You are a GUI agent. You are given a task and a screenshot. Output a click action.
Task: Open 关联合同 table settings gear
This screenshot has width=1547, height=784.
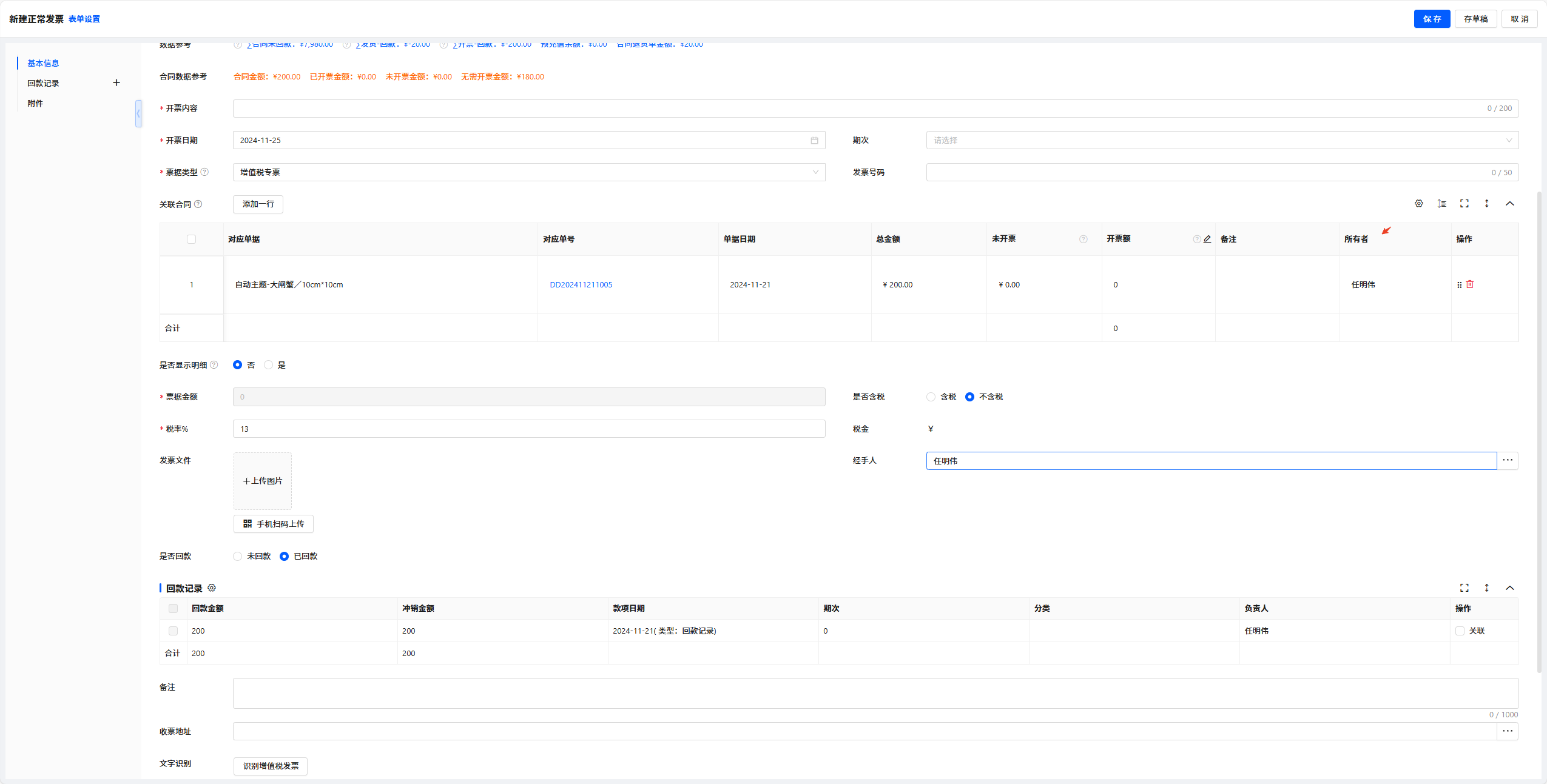pyautogui.click(x=1418, y=204)
